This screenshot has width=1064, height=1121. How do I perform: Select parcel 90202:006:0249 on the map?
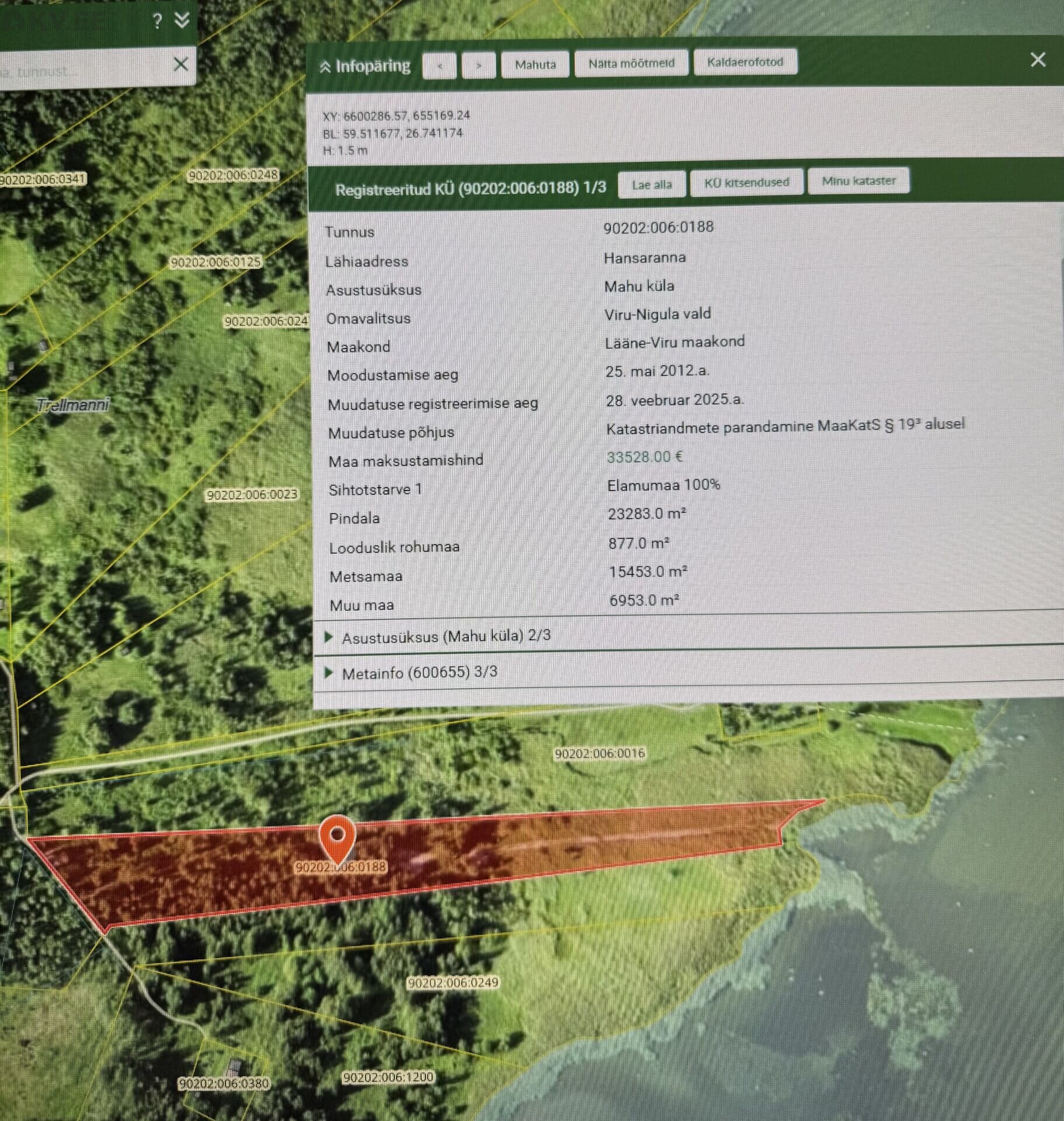pos(453,983)
